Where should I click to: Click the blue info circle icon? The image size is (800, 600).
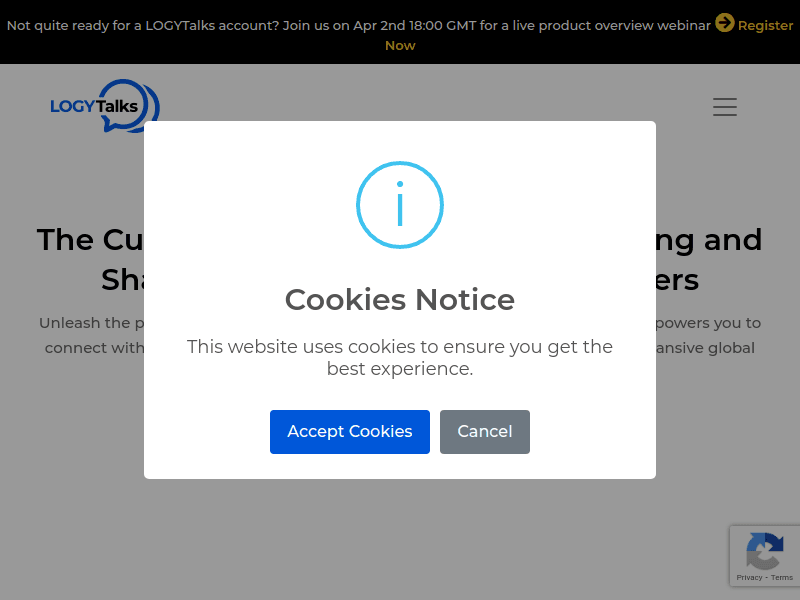click(400, 205)
